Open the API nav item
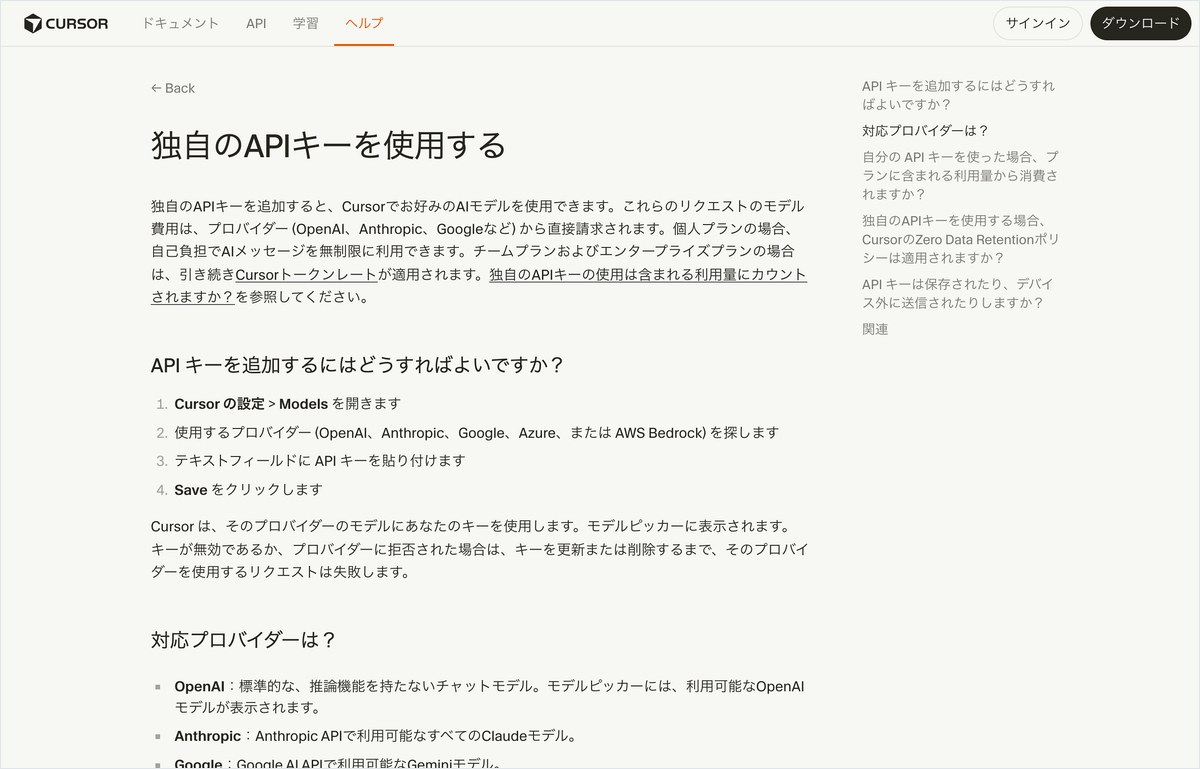Viewport: 1200px width, 769px height. tap(256, 23)
